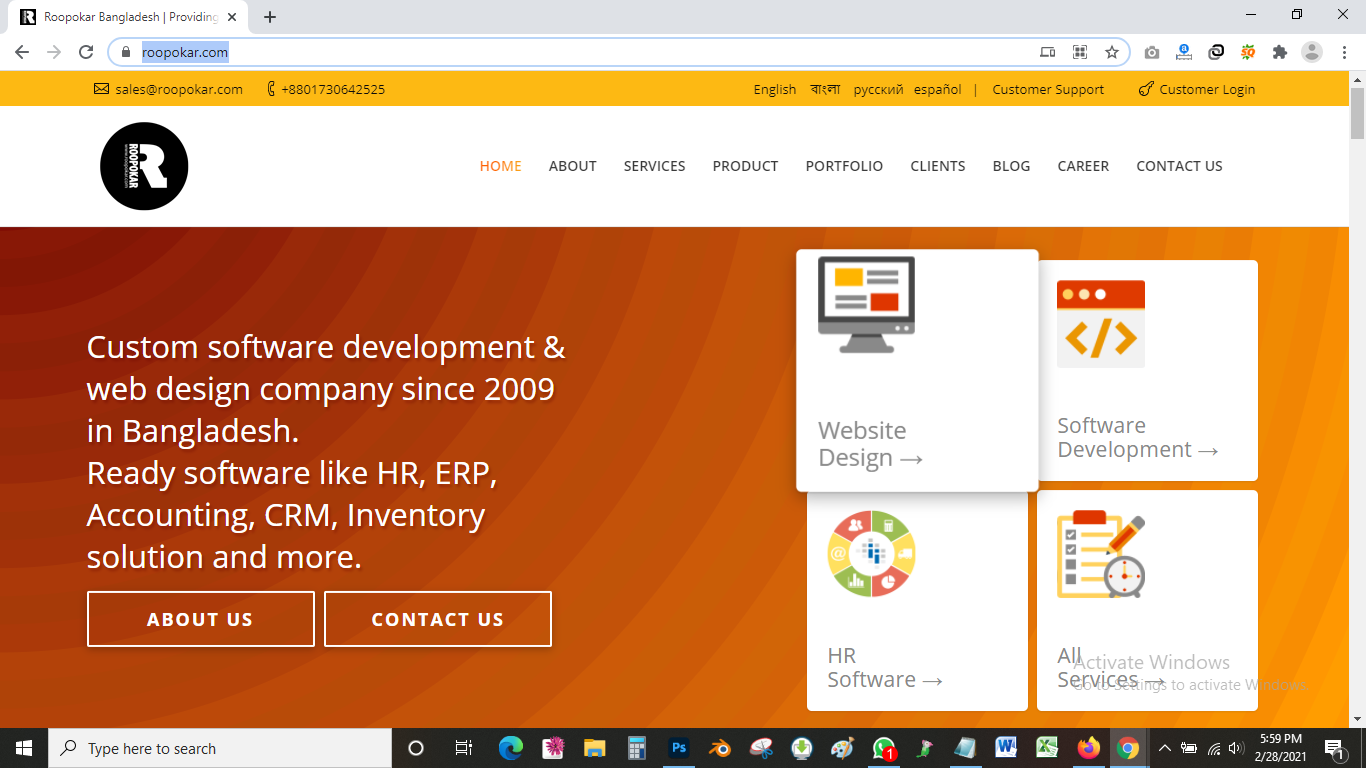Open the PORTFOLIO menu item
This screenshot has height=768, width=1366.
tap(844, 166)
